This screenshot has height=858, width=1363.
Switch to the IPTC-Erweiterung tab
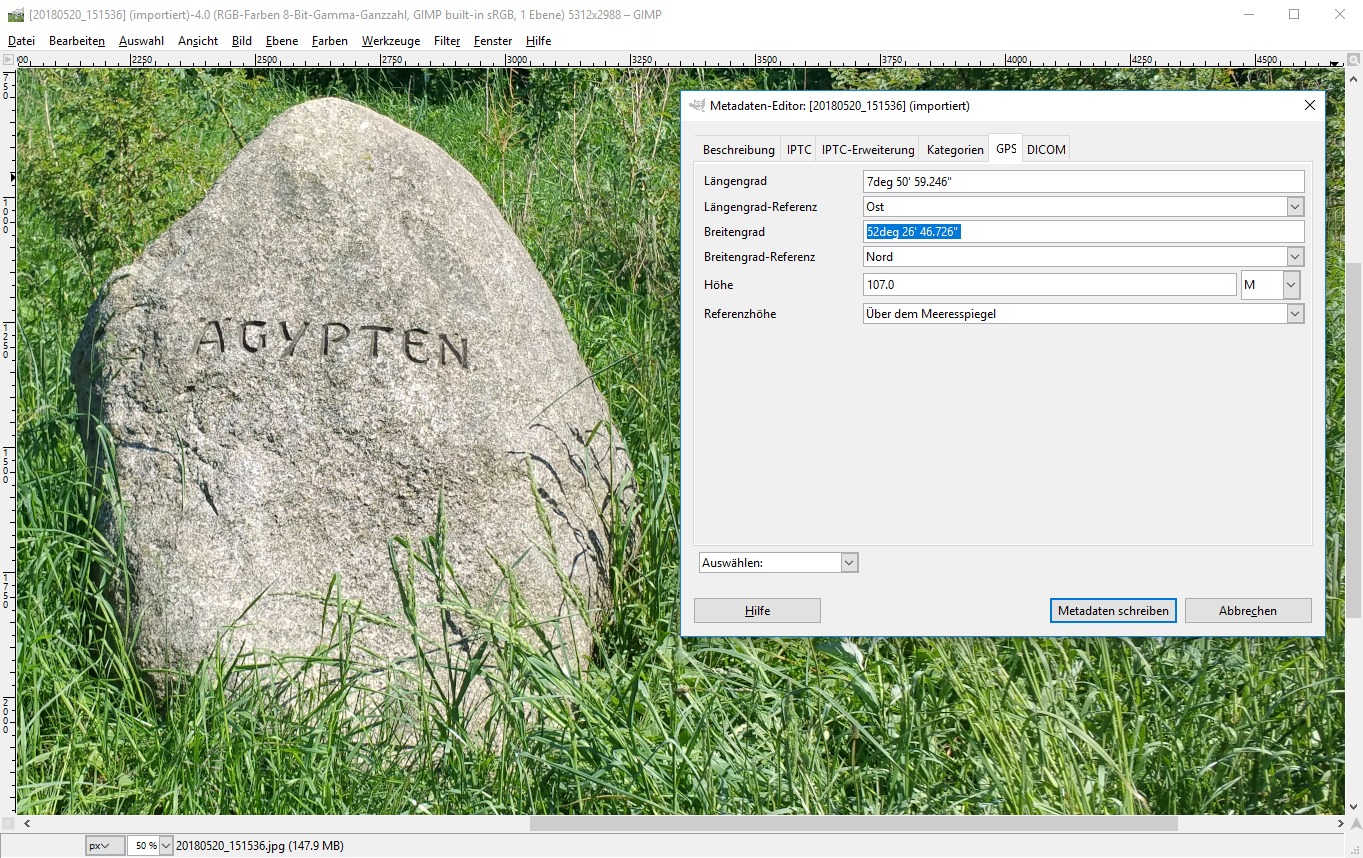click(867, 150)
